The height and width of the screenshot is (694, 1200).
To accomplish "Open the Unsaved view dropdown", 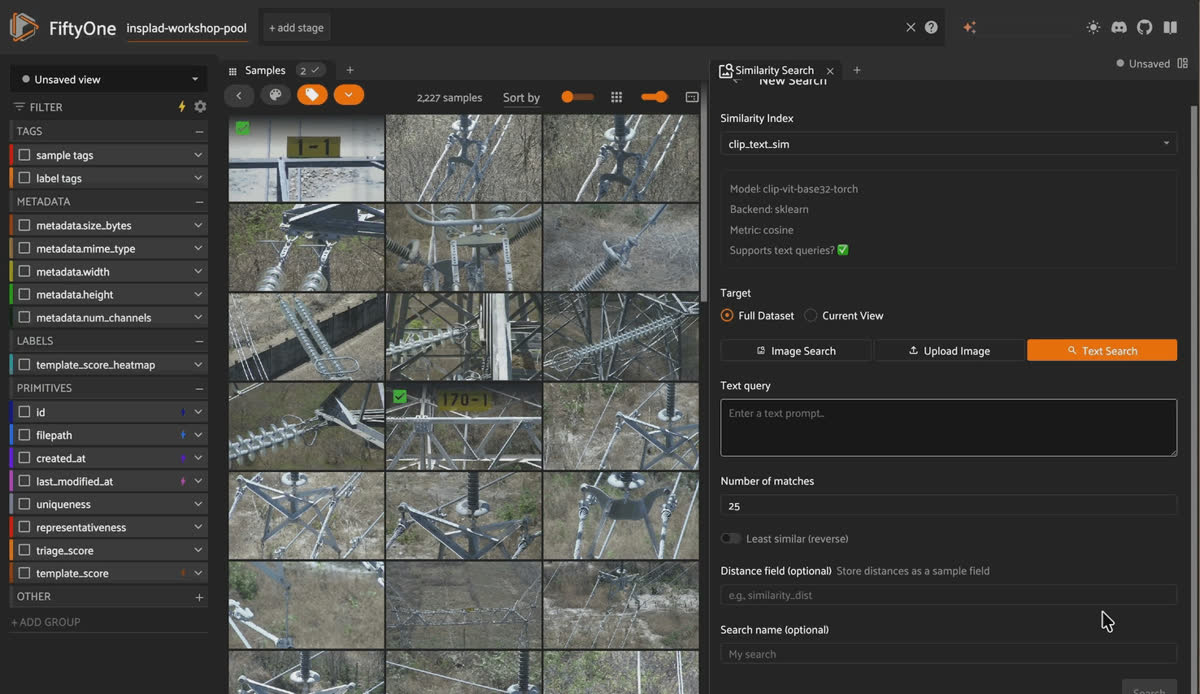I will coord(109,79).
